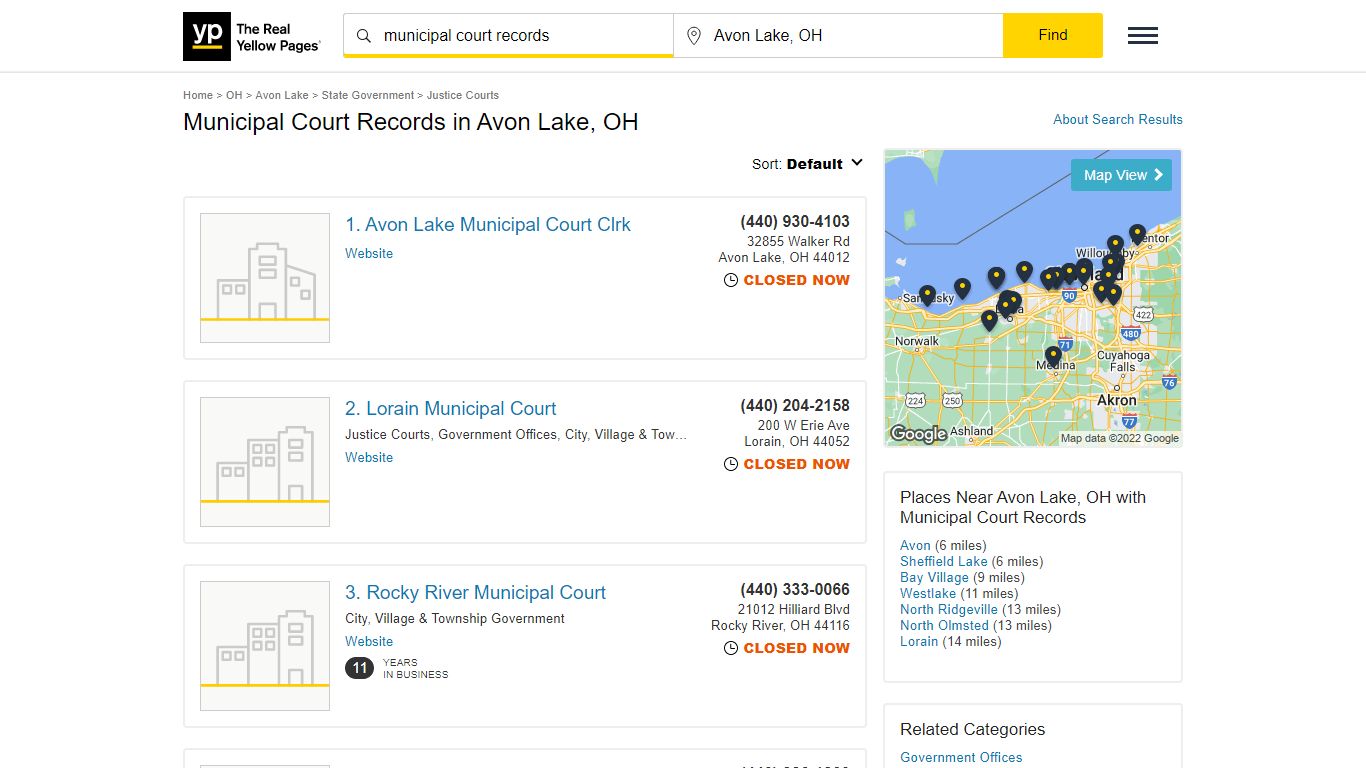Click the search magnifier icon
The height and width of the screenshot is (768, 1366).
364,36
